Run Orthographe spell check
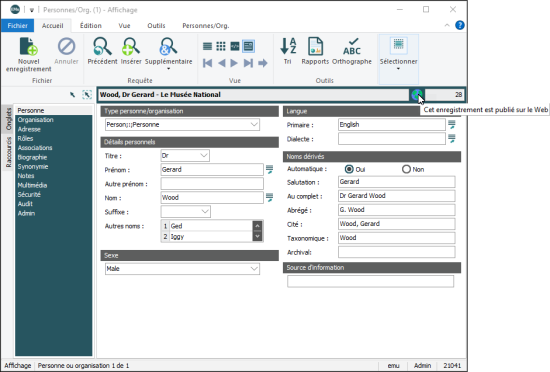The height and width of the screenshot is (372, 550). (x=351, y=51)
